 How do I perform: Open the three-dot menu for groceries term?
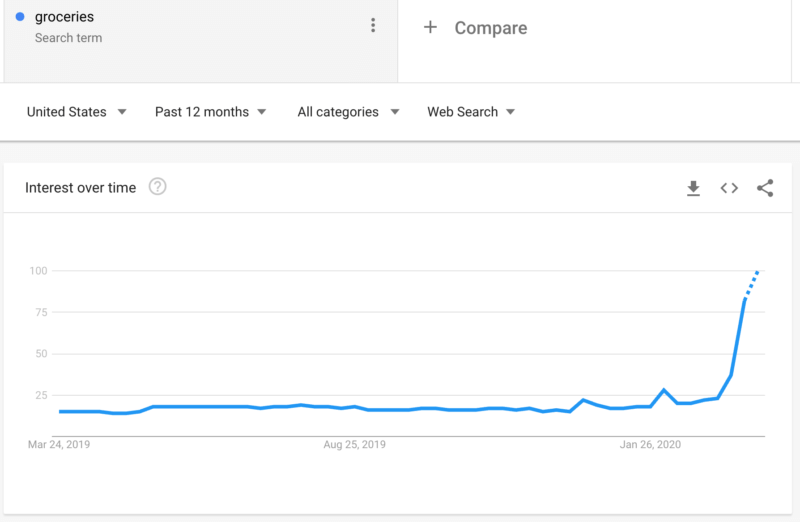tap(373, 26)
